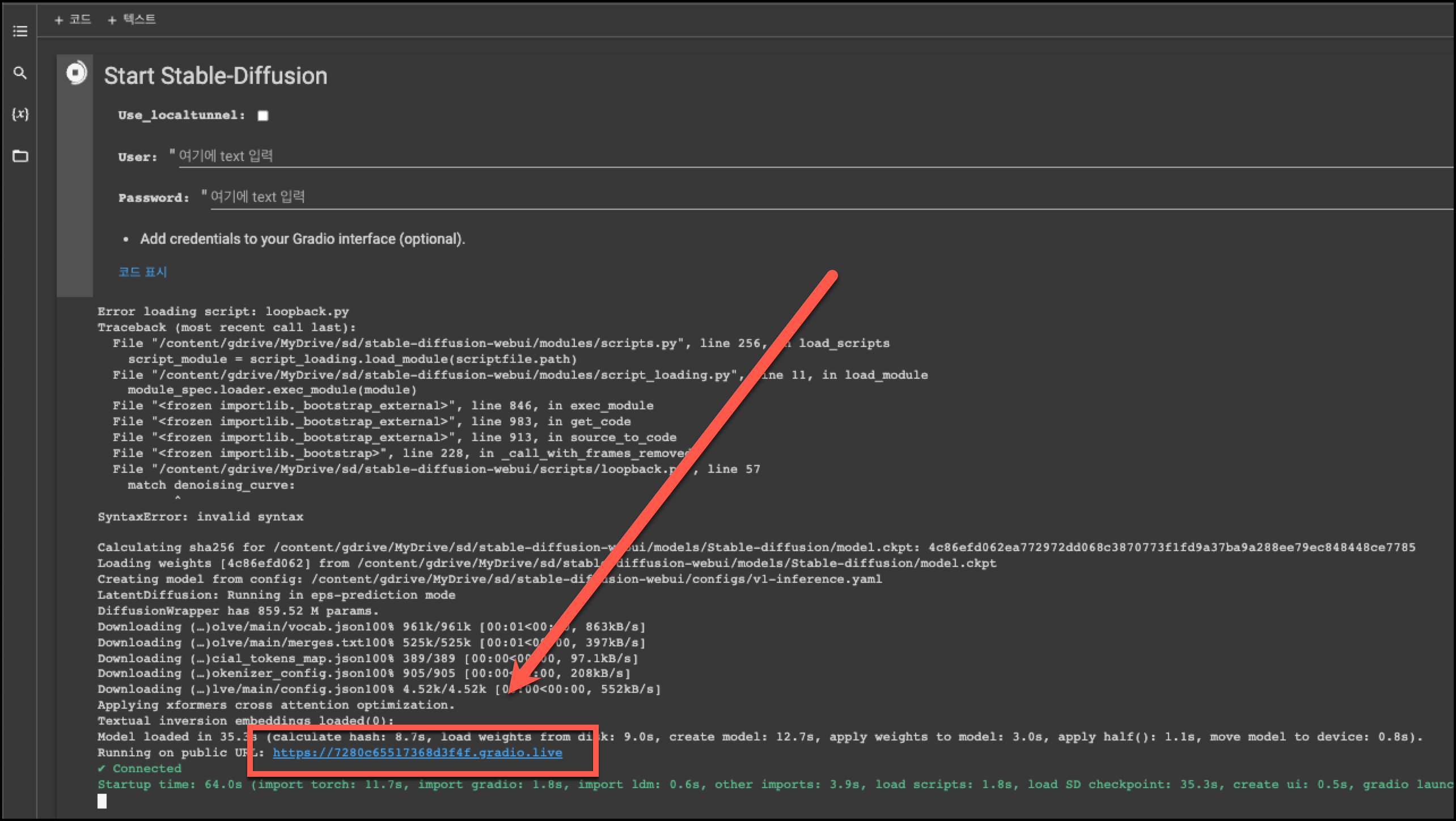Click the white cursor block at output end

pos(102,801)
